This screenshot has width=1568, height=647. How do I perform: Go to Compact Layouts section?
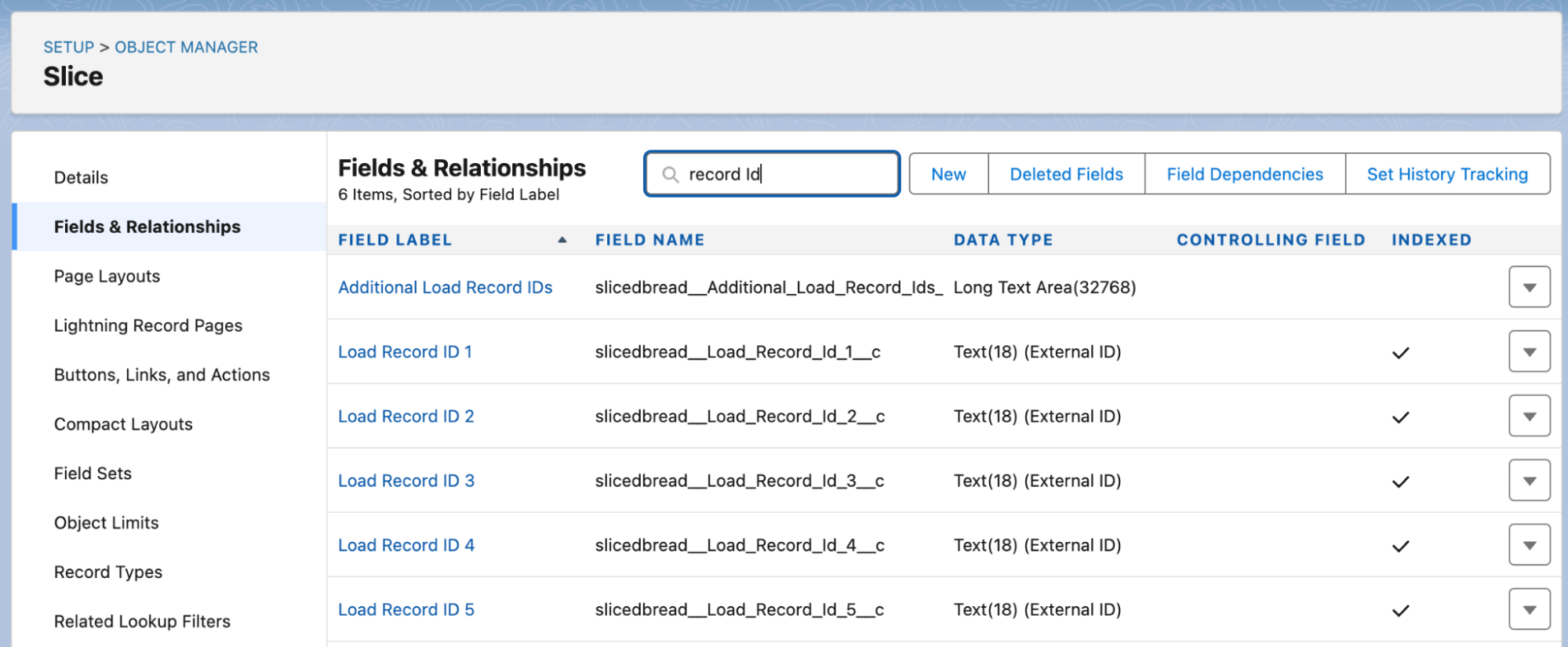(x=123, y=424)
